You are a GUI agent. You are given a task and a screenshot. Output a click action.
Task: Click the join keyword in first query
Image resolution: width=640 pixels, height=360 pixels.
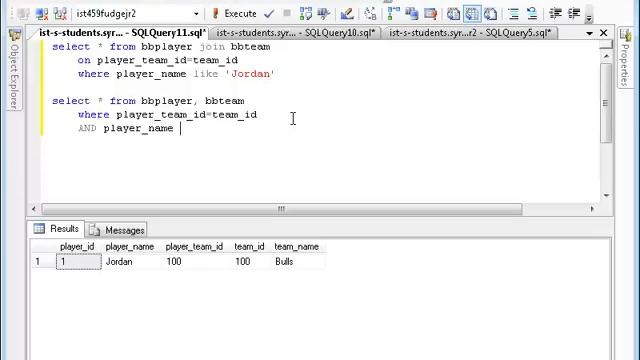[x=212, y=47]
